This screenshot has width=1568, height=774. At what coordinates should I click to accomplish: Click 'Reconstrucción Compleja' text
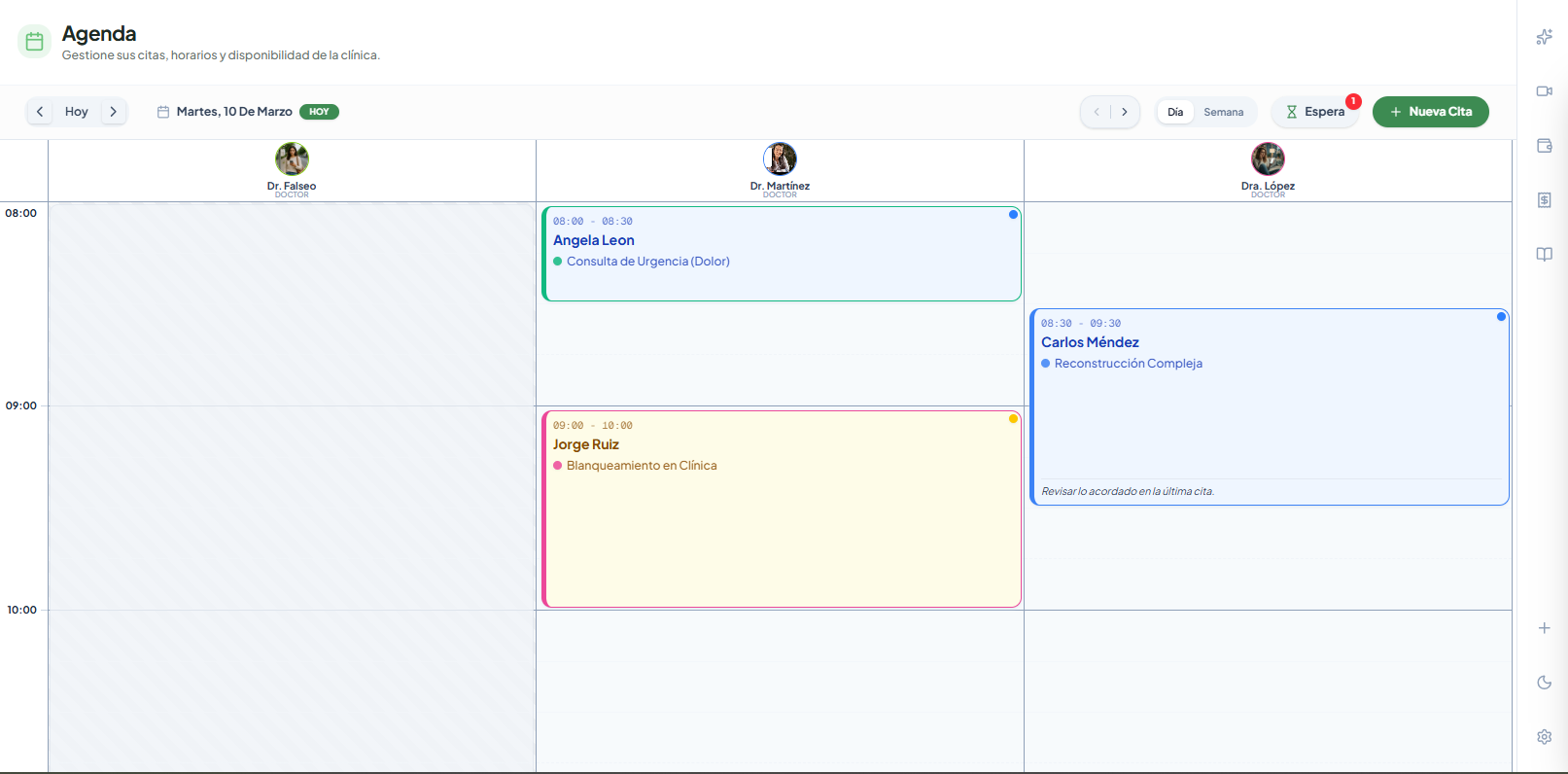click(1129, 364)
